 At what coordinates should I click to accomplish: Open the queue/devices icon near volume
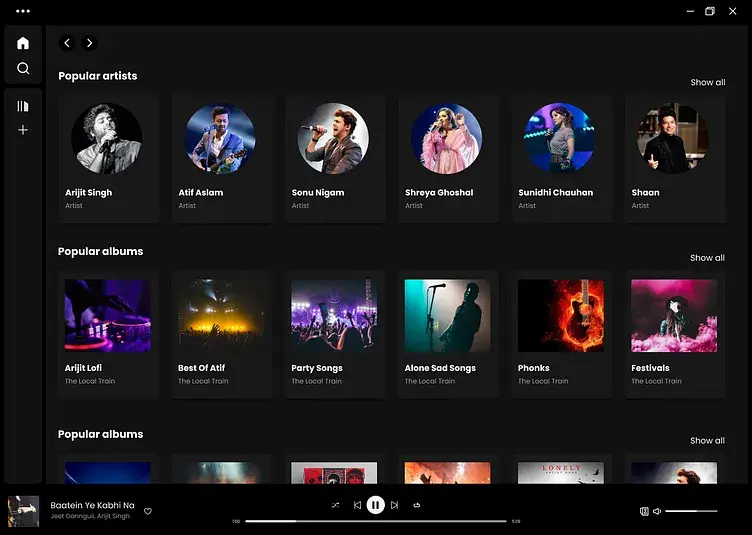pyautogui.click(x=644, y=511)
